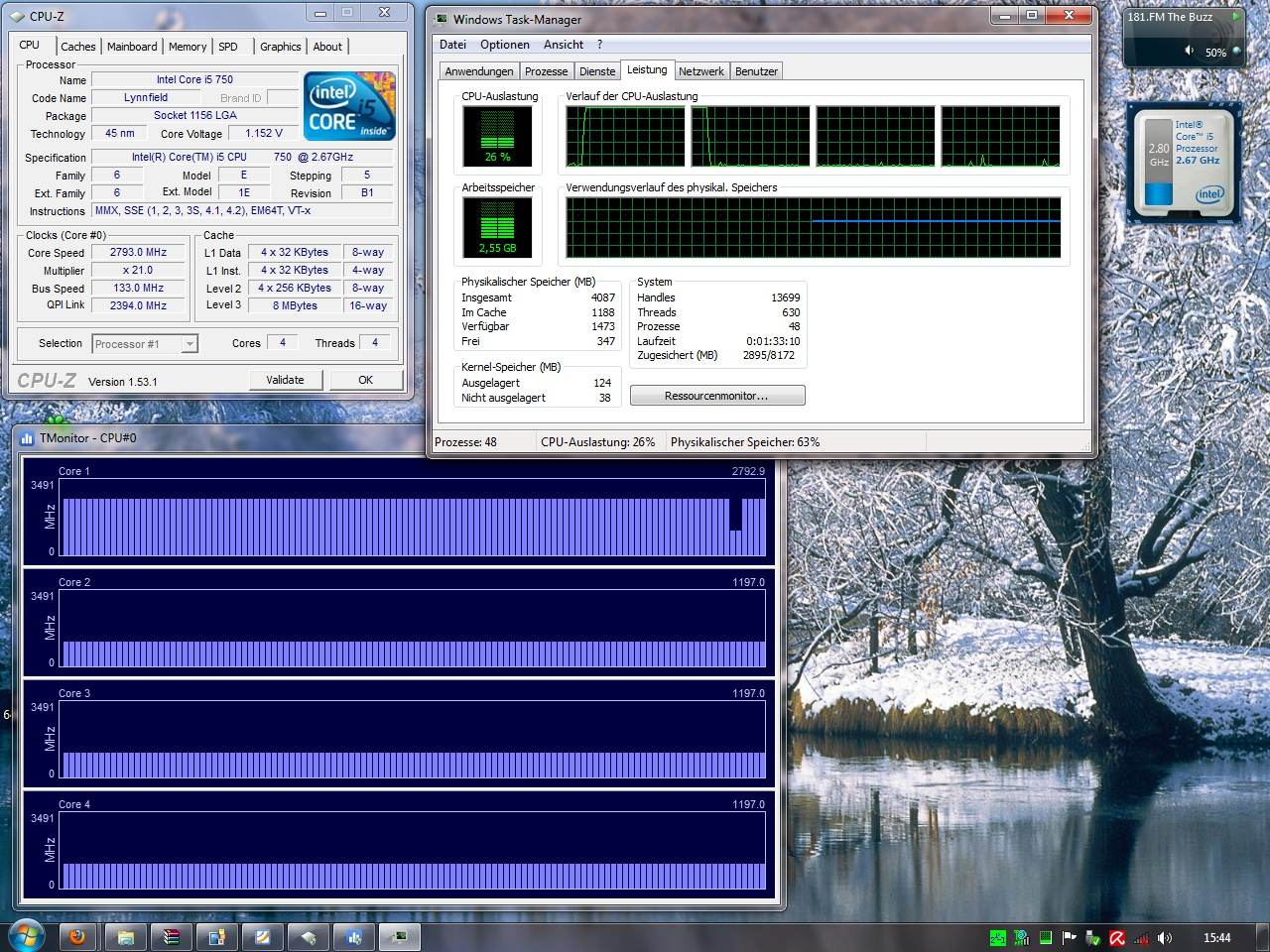
Task: Click the TMonitor title bar icon
Action: (x=27, y=437)
